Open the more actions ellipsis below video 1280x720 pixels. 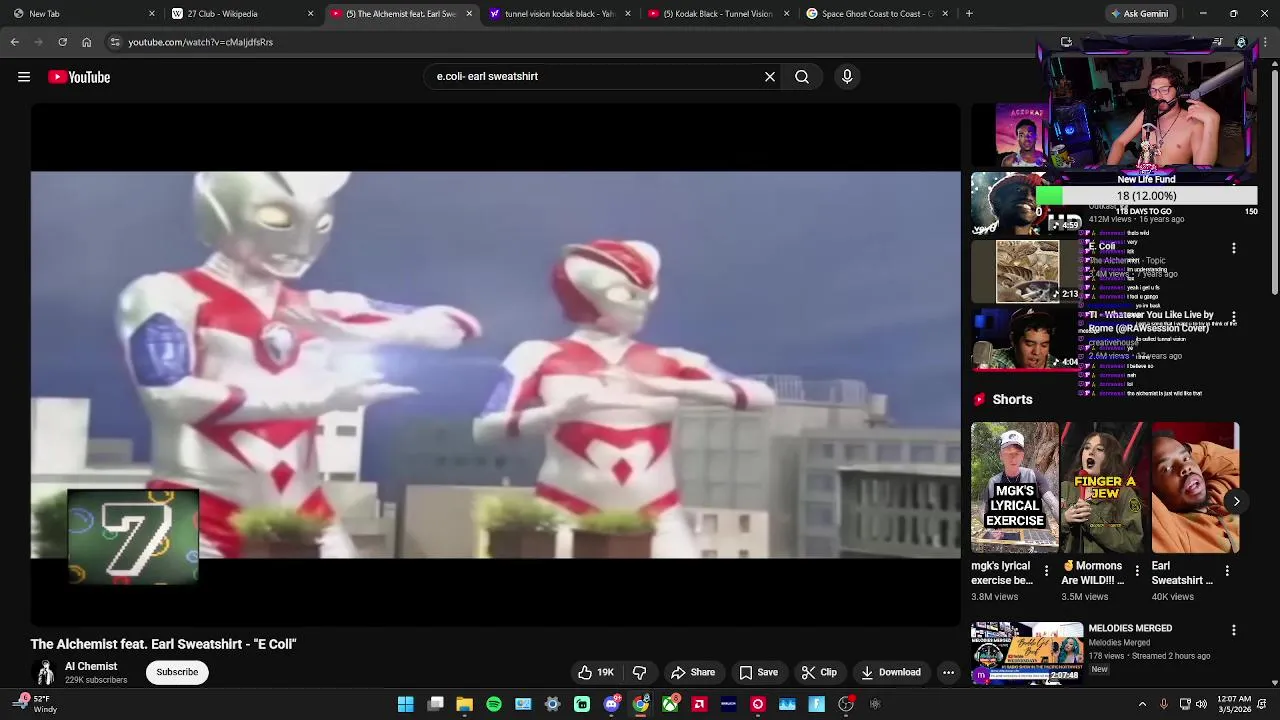pos(948,672)
